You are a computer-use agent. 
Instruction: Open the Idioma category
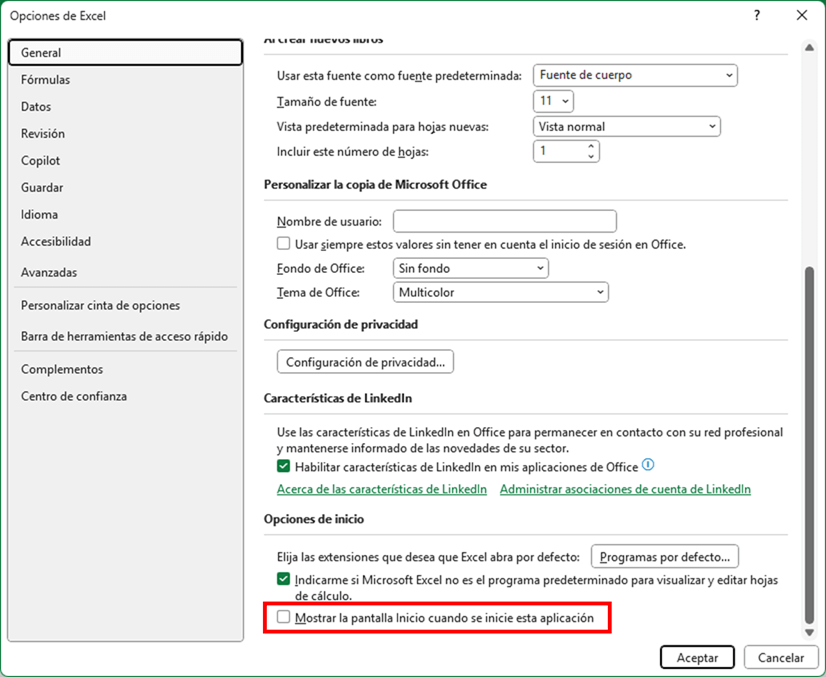[125, 214]
